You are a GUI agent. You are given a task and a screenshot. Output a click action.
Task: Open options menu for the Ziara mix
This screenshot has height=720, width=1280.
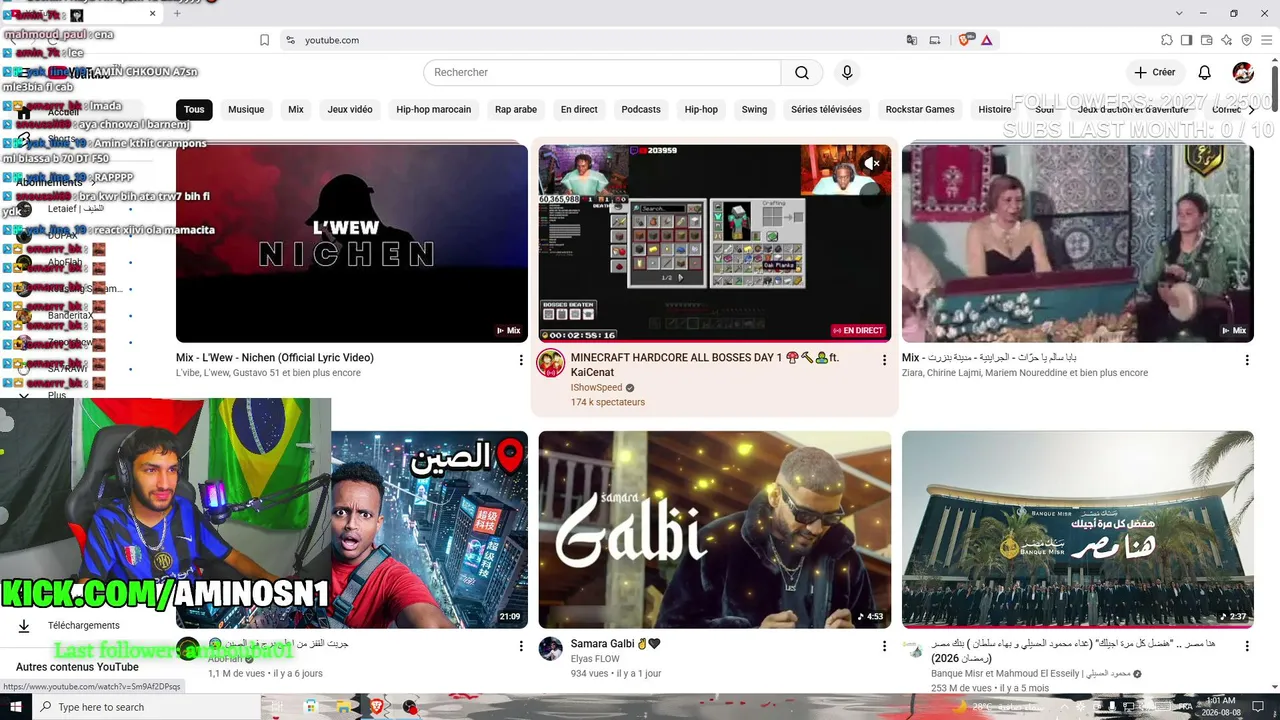pos(1247,360)
